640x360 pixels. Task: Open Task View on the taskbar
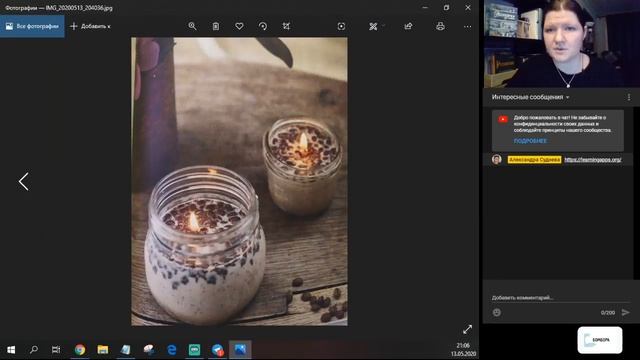pyautogui.click(x=56, y=350)
